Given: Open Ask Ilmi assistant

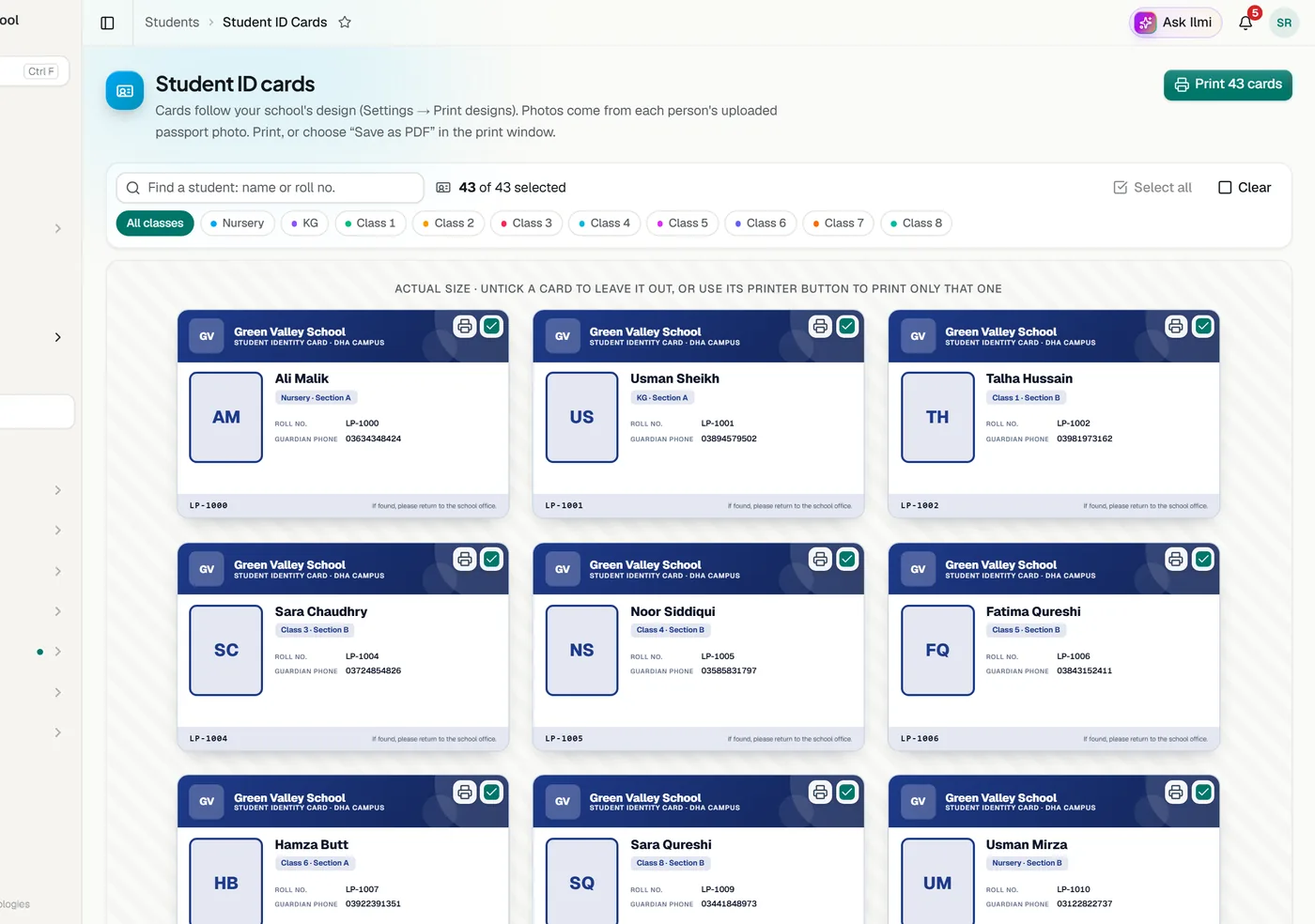Looking at the screenshot, I should click(1175, 23).
